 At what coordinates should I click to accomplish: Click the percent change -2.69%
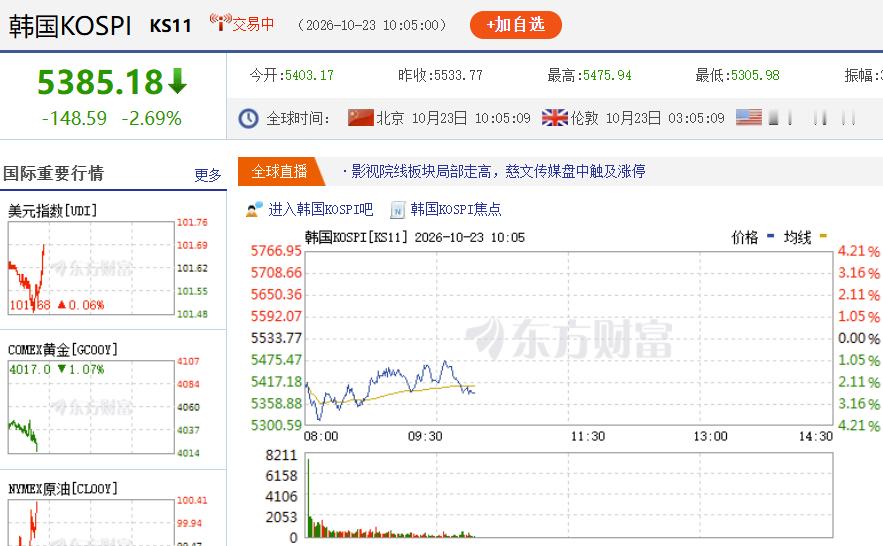point(151,118)
